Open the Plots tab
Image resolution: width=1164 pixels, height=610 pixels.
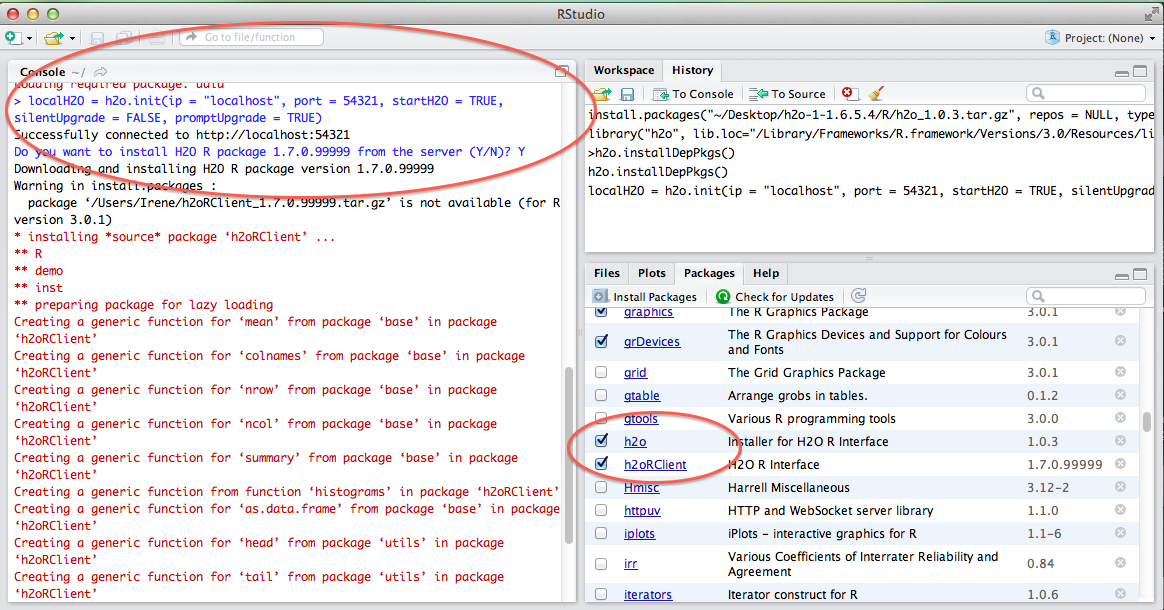(x=651, y=273)
